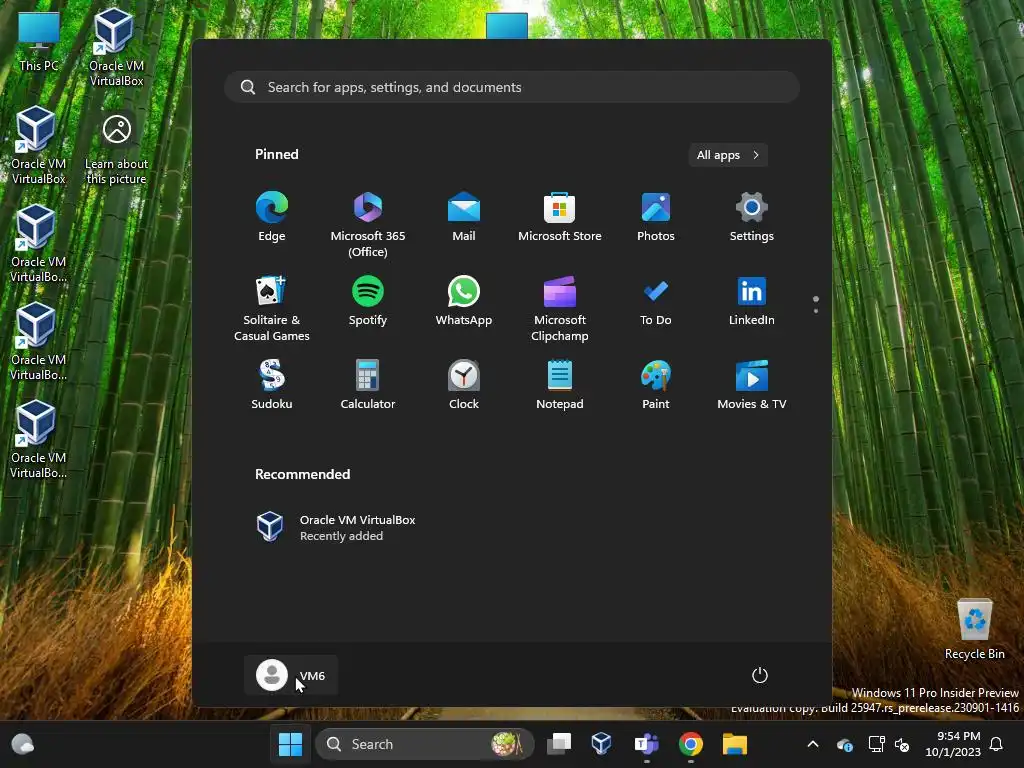The width and height of the screenshot is (1024, 768).
Task: Launch Microsoft 365 (Office) from pinned apps
Action: coord(368,224)
